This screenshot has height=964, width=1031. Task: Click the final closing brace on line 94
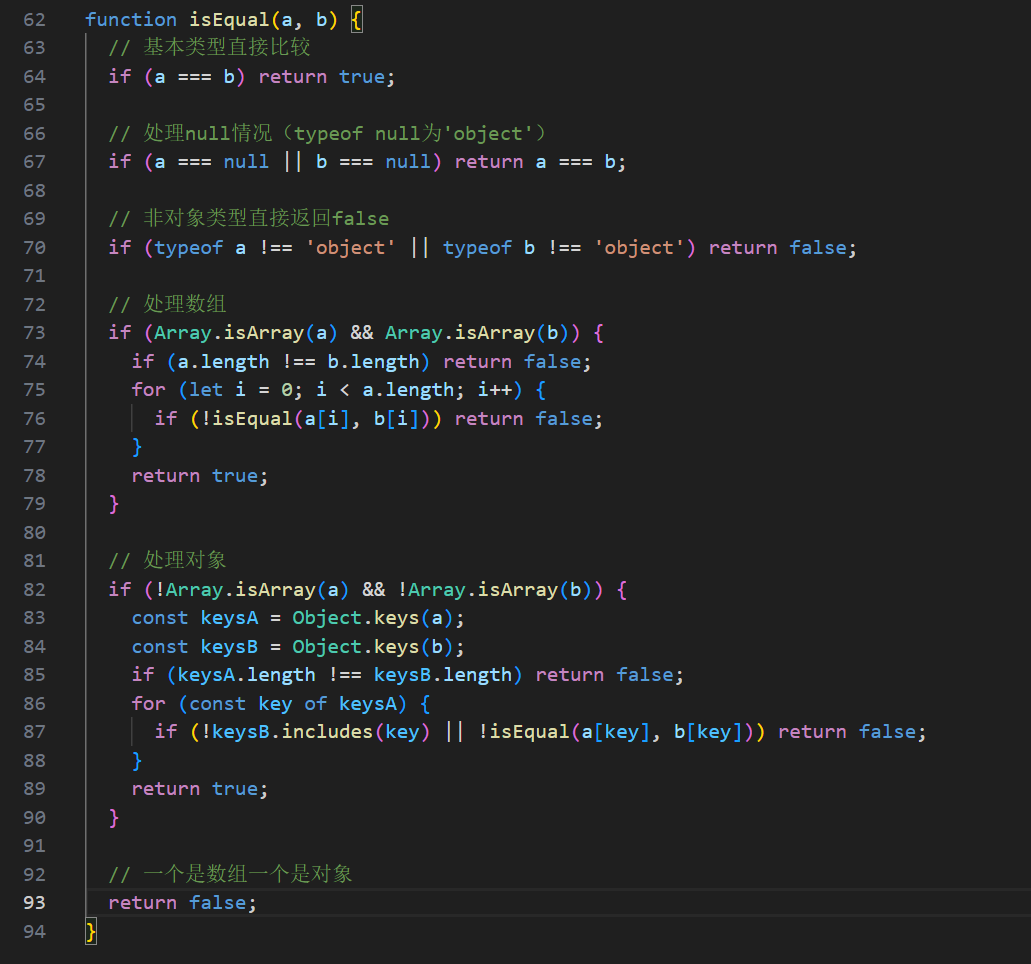click(x=91, y=932)
